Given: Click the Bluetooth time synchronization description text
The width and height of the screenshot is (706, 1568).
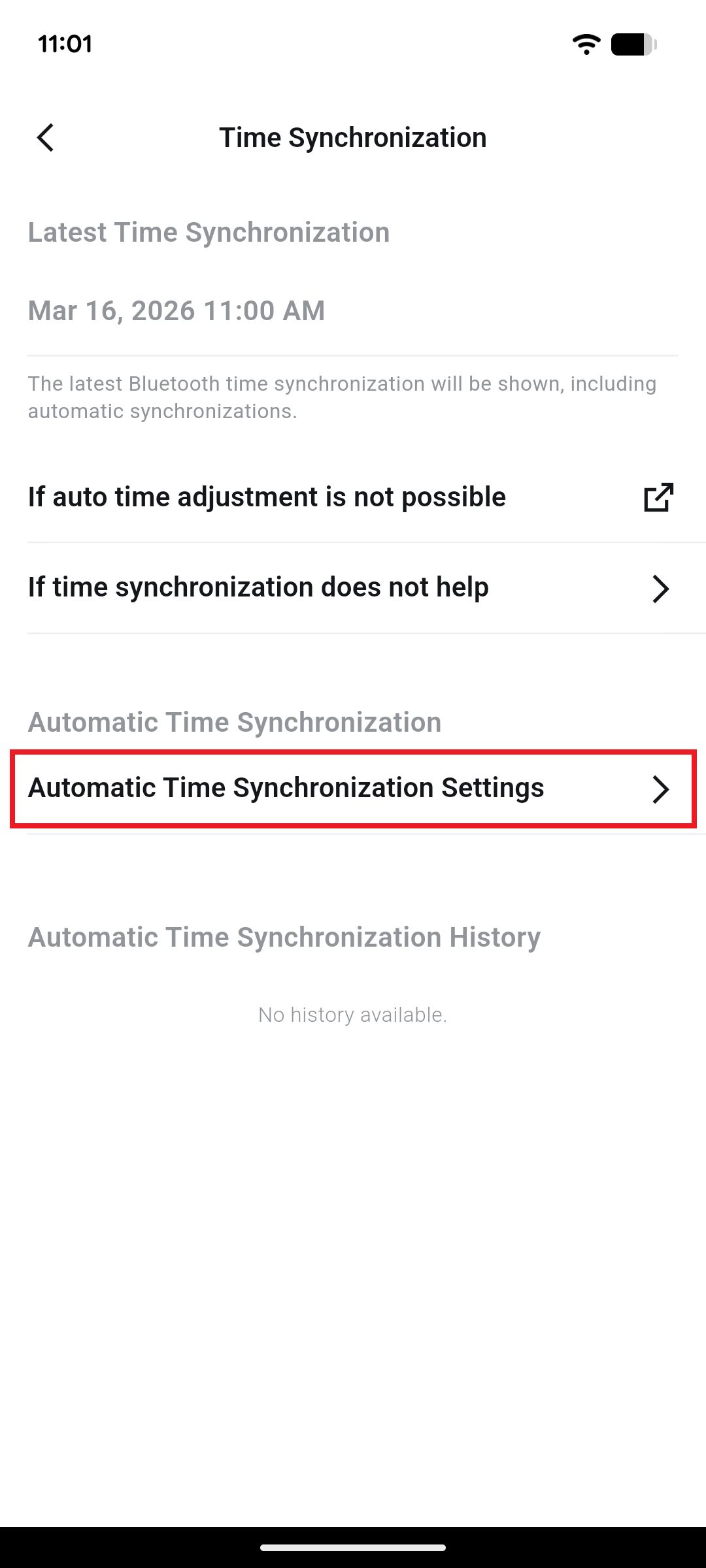Looking at the screenshot, I should point(342,397).
